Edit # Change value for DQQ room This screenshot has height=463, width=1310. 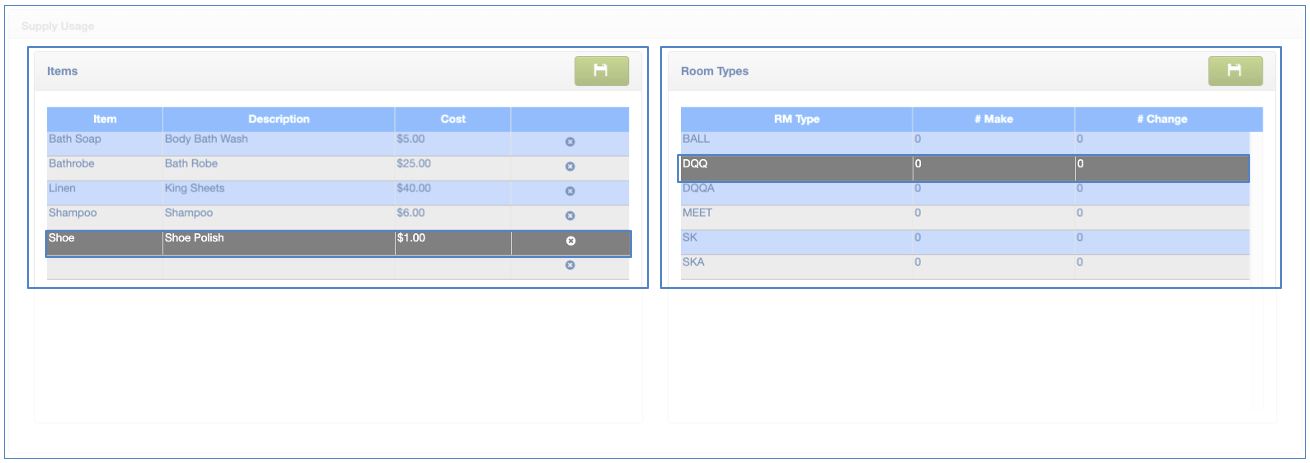pyautogui.click(x=1160, y=166)
